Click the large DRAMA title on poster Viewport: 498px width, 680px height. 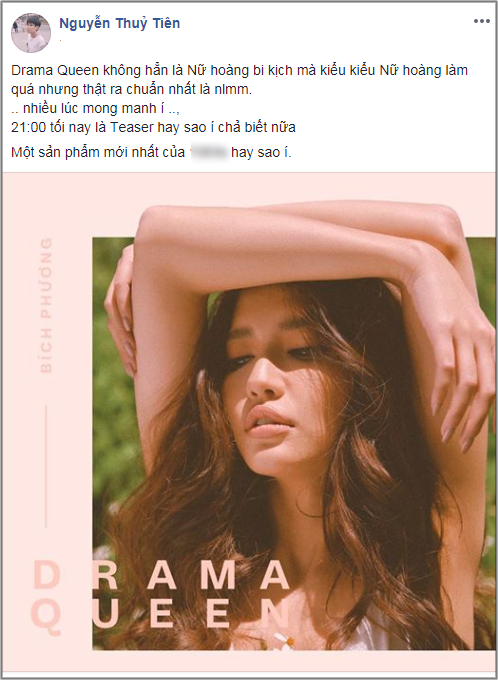162,575
